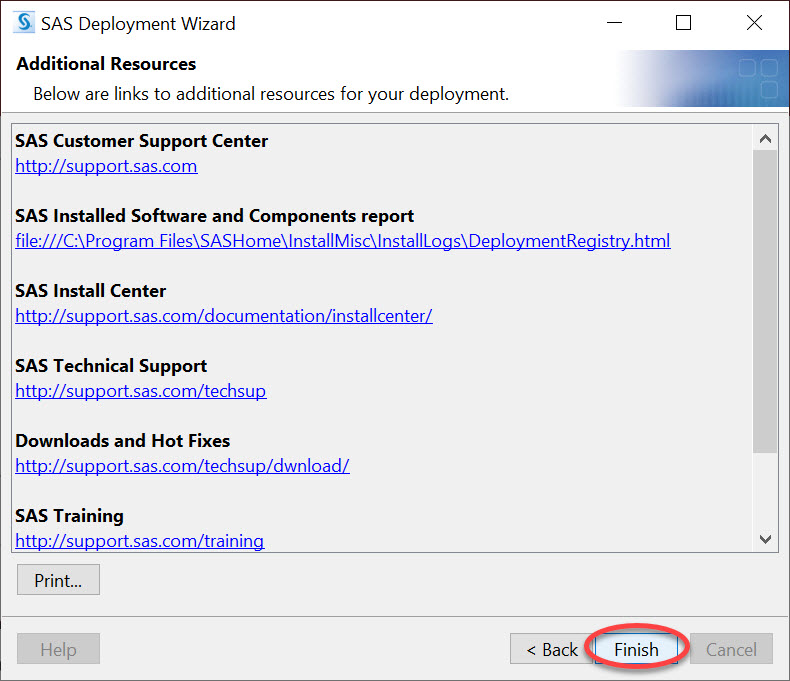Open the DeploymentRegistry.html report link

(343, 241)
